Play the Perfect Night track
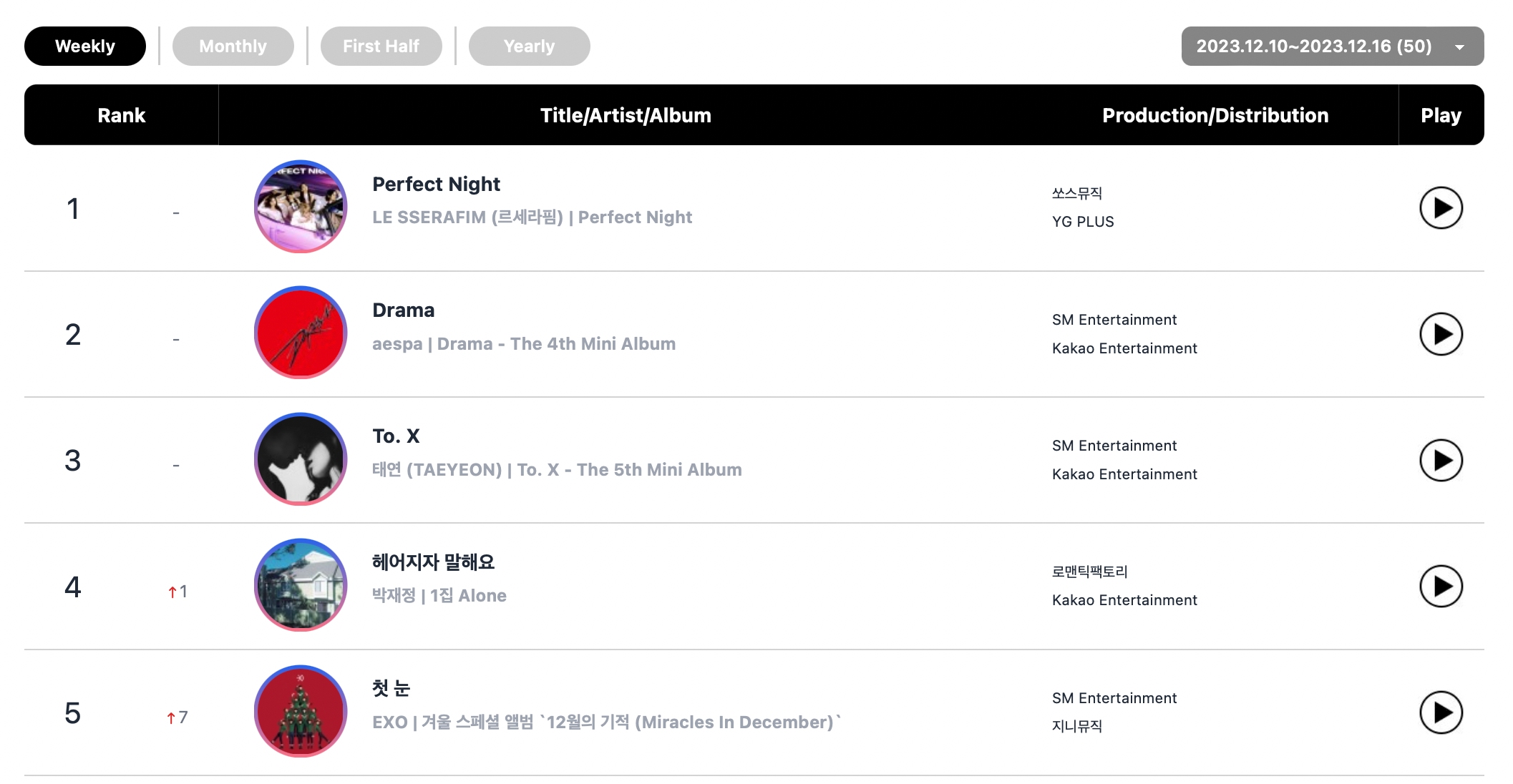1513x784 pixels. pyautogui.click(x=1440, y=208)
